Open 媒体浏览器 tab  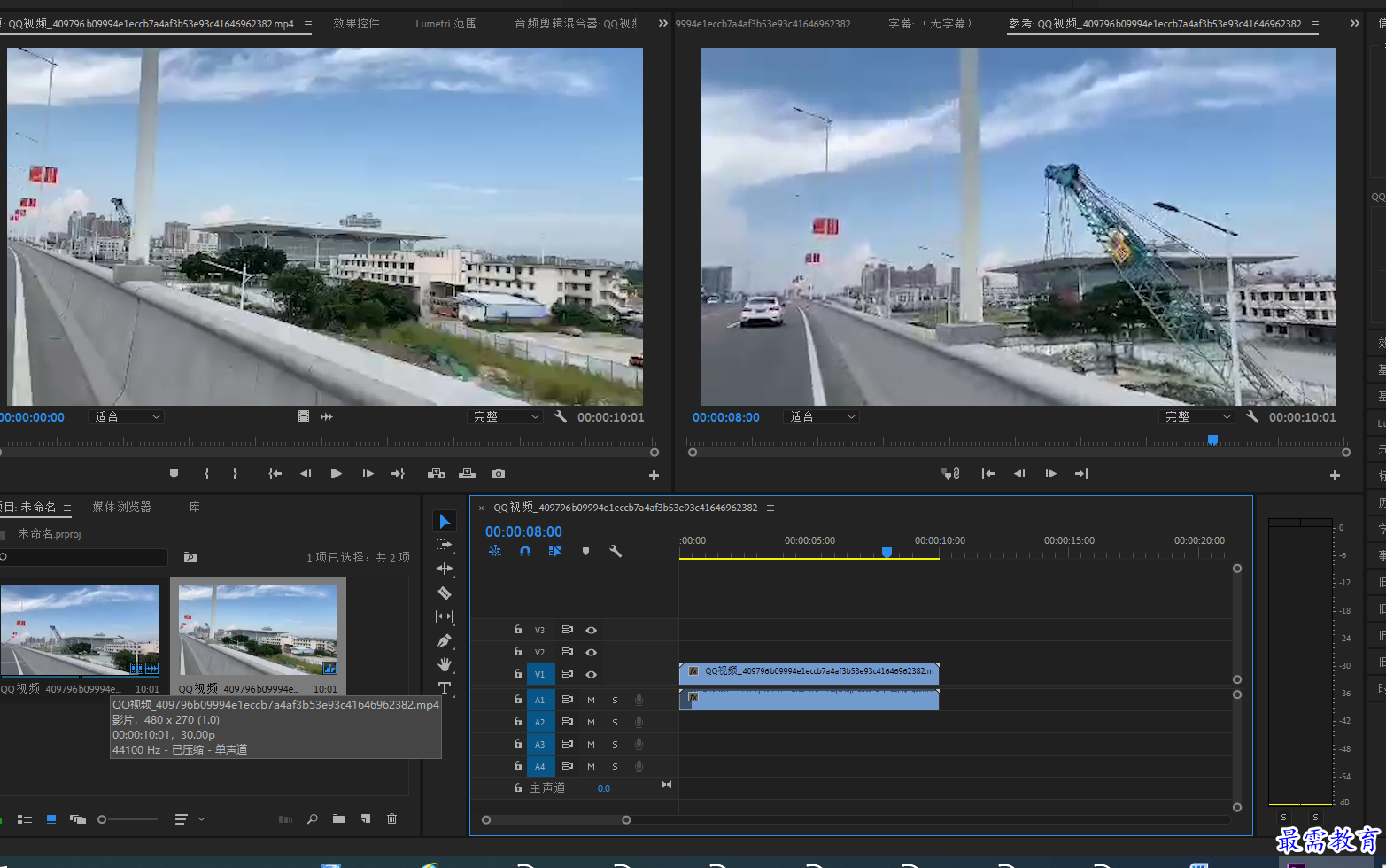[x=121, y=507]
